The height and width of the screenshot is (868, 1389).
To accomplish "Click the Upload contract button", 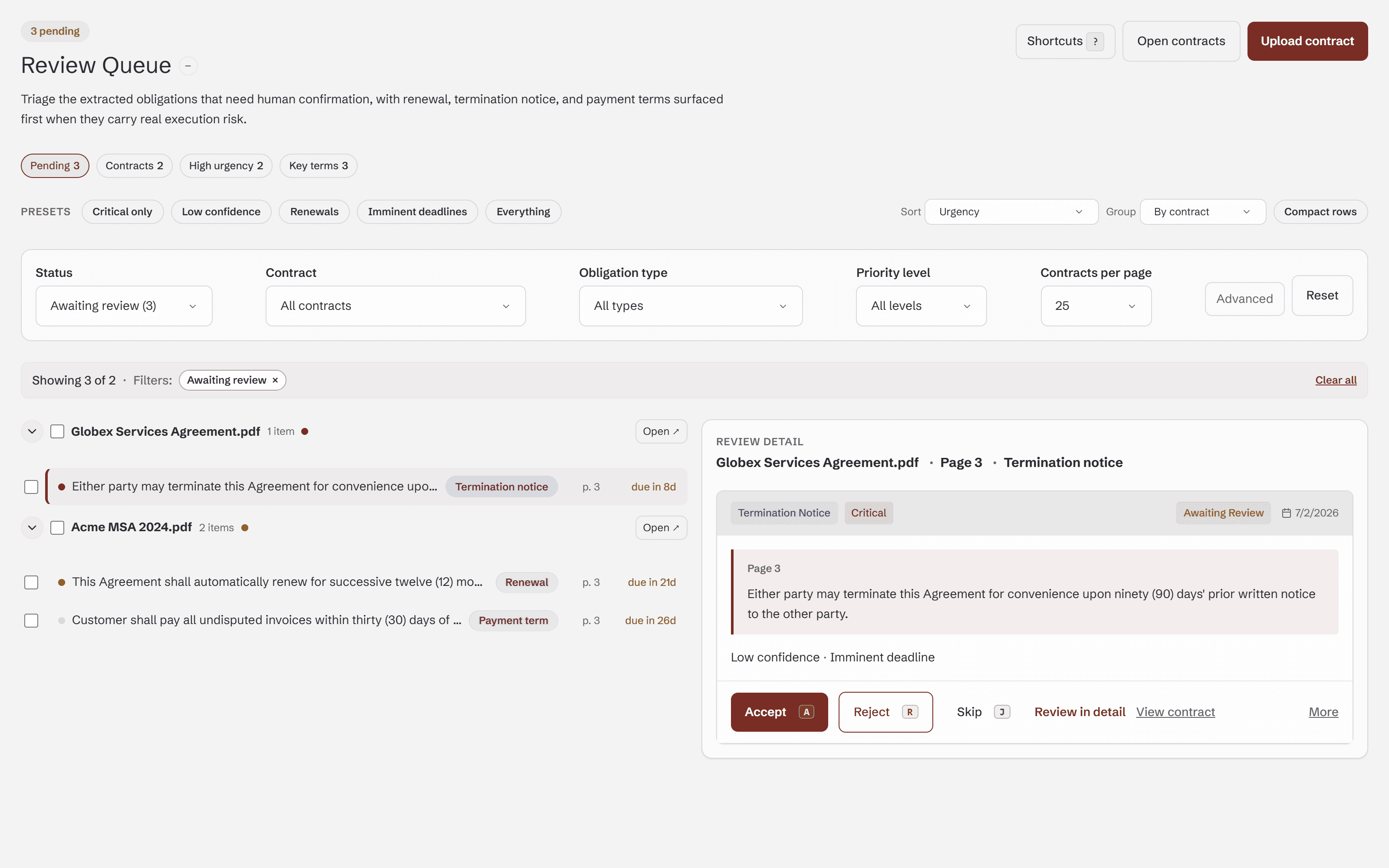I will (1307, 41).
